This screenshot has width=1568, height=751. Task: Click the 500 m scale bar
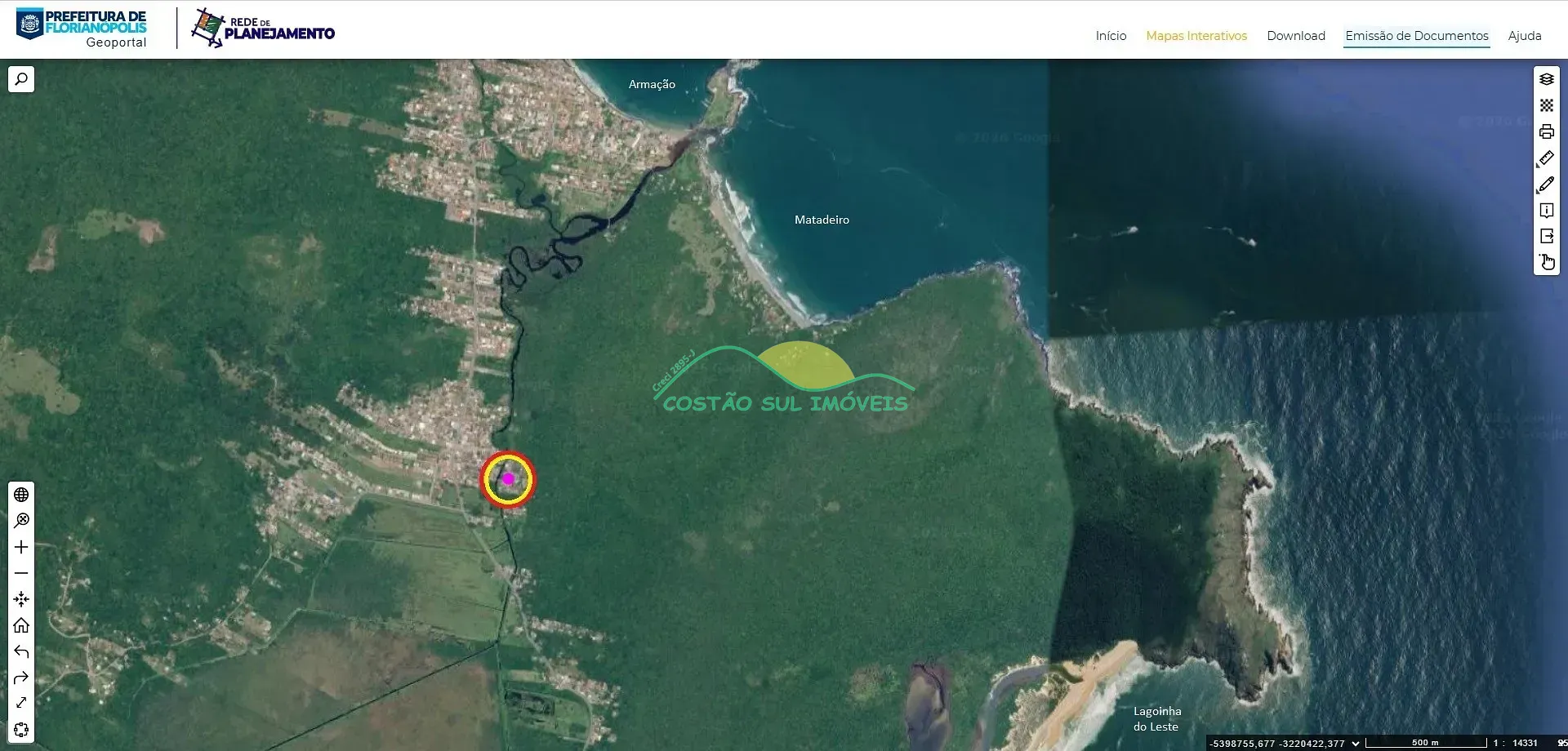pyautogui.click(x=1426, y=743)
